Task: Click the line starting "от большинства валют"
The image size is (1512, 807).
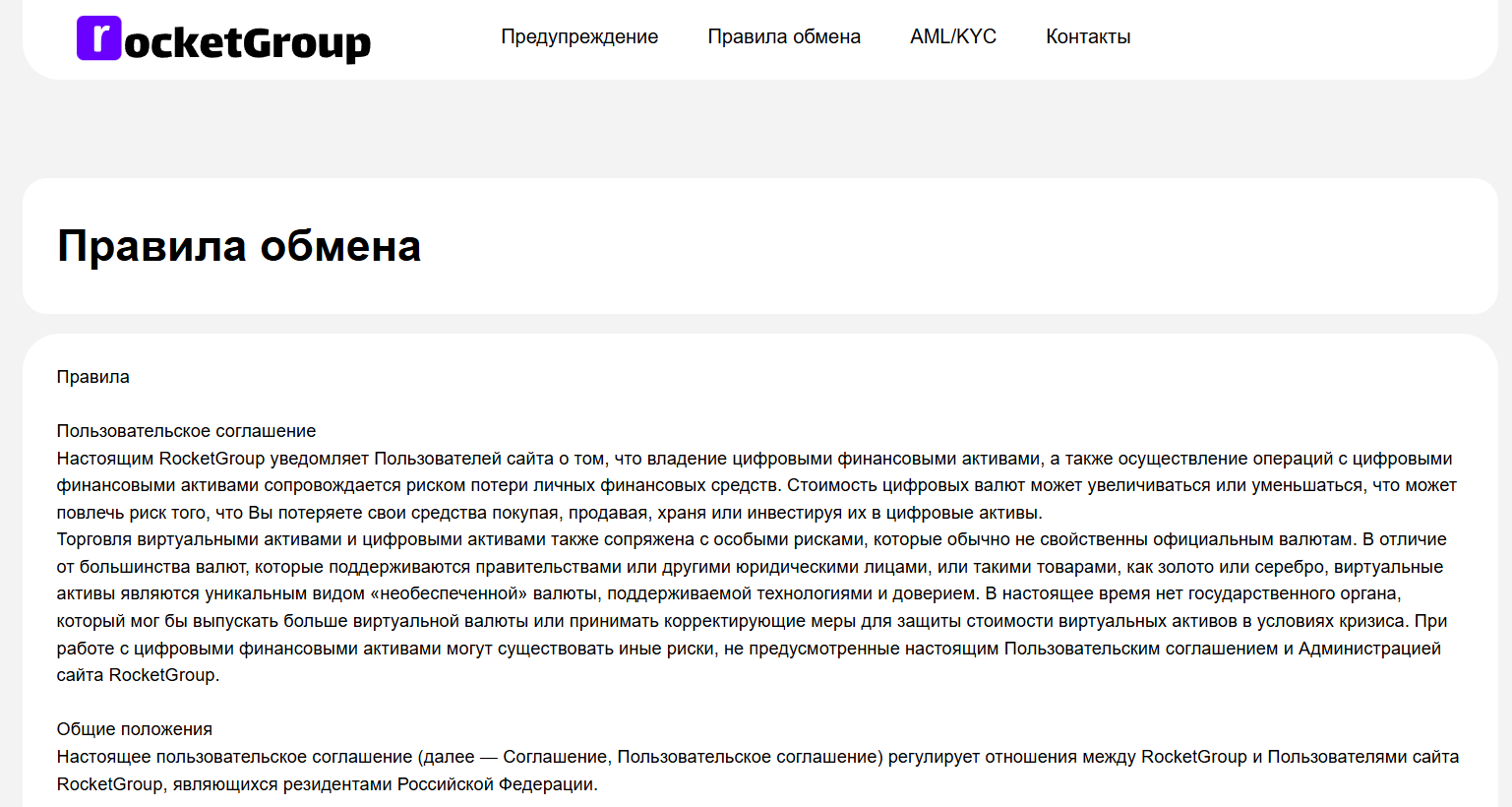Action: (750, 567)
